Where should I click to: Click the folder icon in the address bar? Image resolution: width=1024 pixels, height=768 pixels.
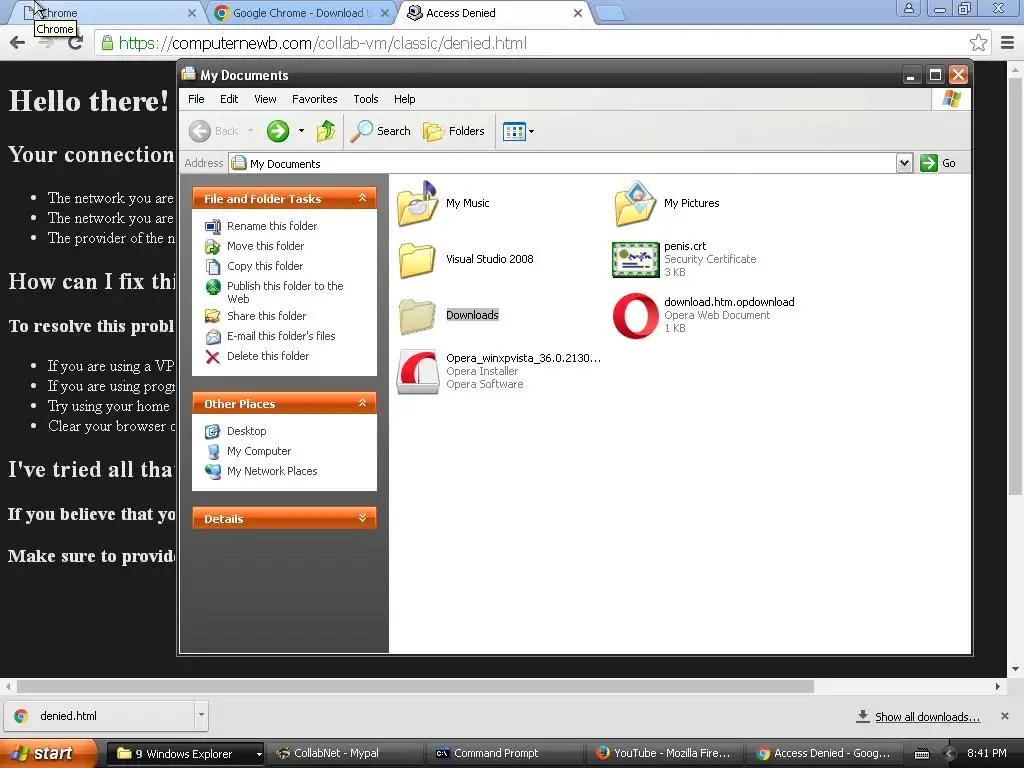click(239, 163)
